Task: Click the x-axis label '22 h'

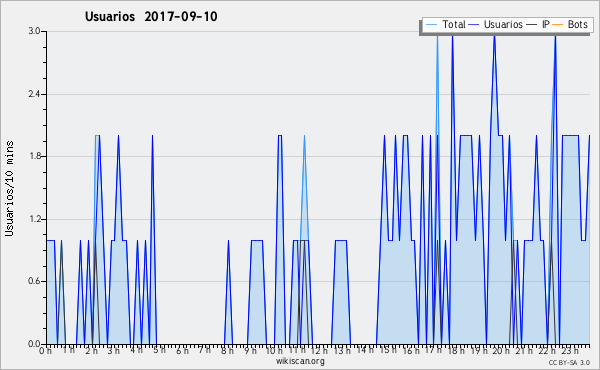Action: pos(546,350)
